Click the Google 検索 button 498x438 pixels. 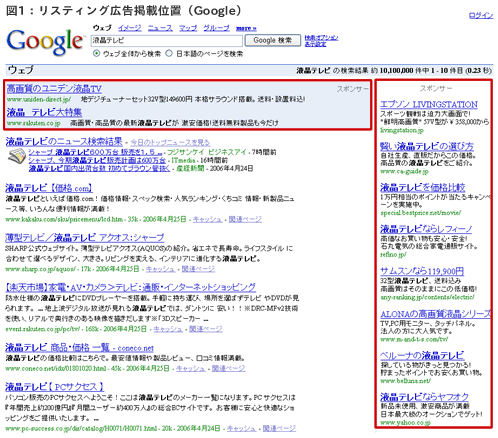[x=273, y=41]
